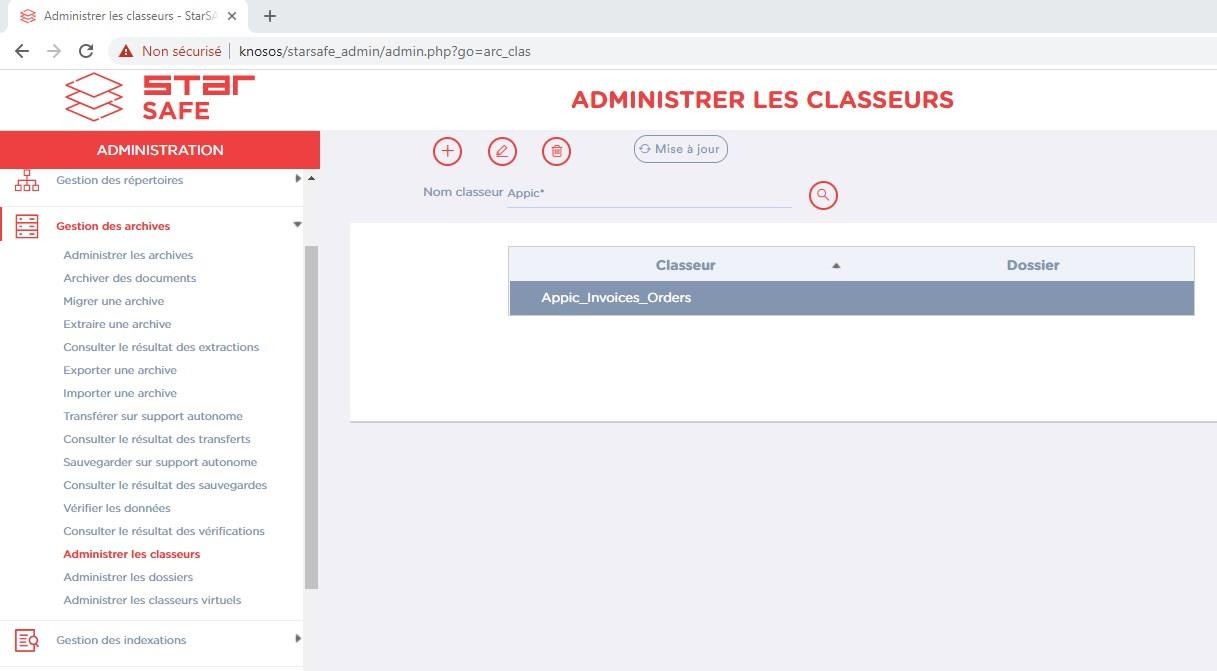Viewport: 1217px width, 671px height.
Task: Open Administrer les archives menu entry
Action: [x=128, y=255]
